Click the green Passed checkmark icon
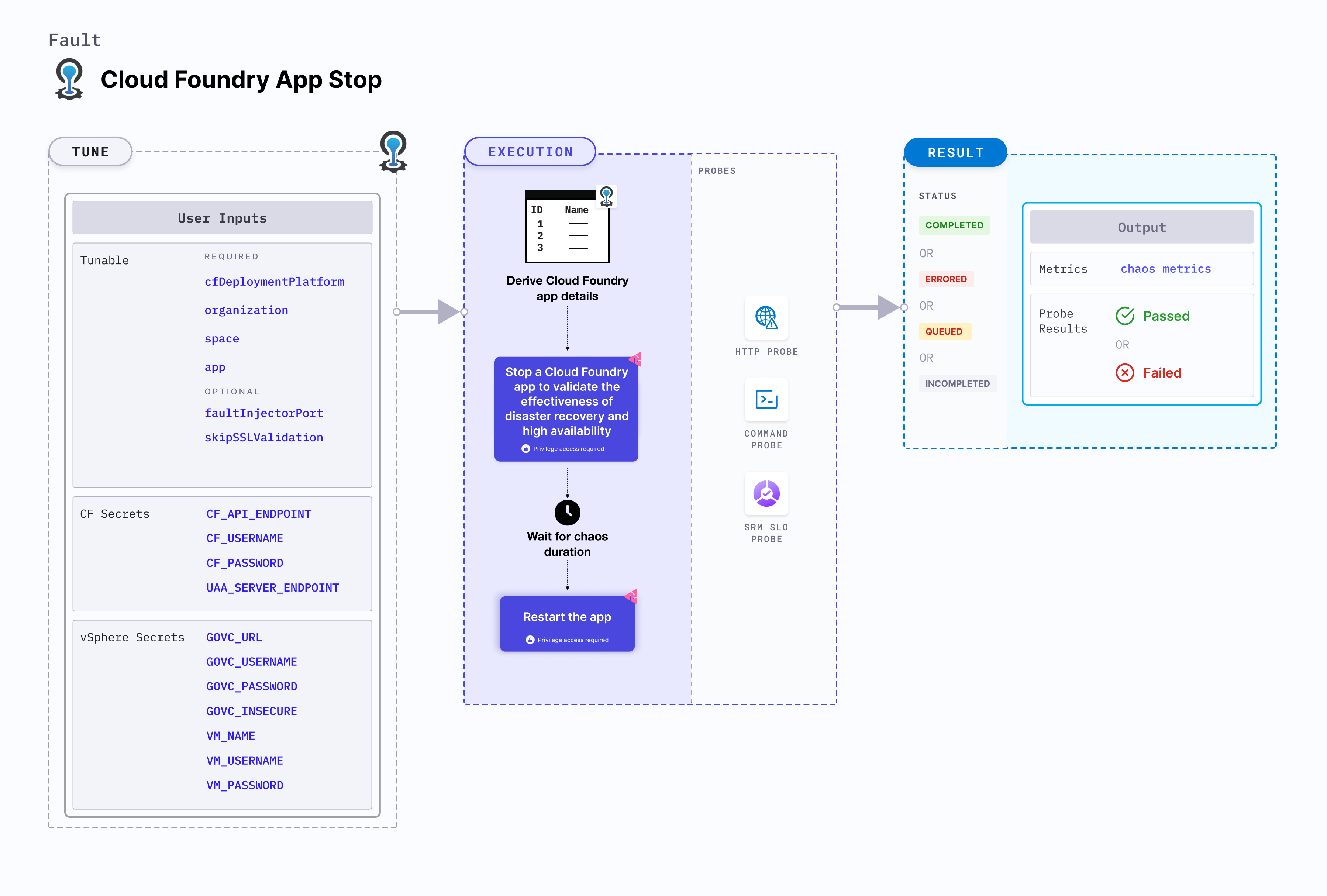Image resolution: width=1327 pixels, height=896 pixels. tap(1125, 316)
